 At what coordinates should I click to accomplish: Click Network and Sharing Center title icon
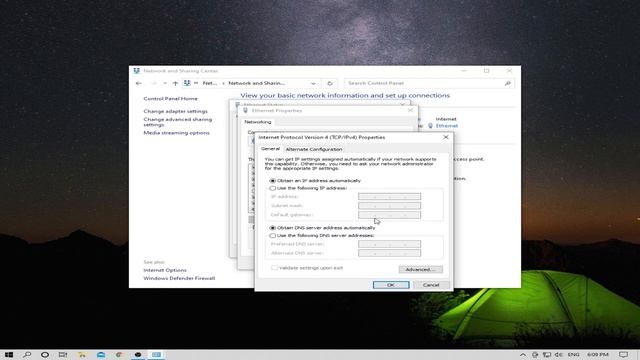(137, 71)
